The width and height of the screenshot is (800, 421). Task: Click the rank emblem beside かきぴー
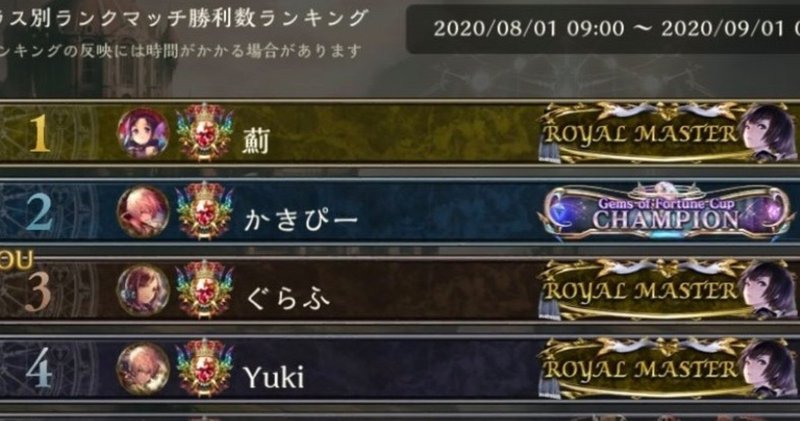204,211
